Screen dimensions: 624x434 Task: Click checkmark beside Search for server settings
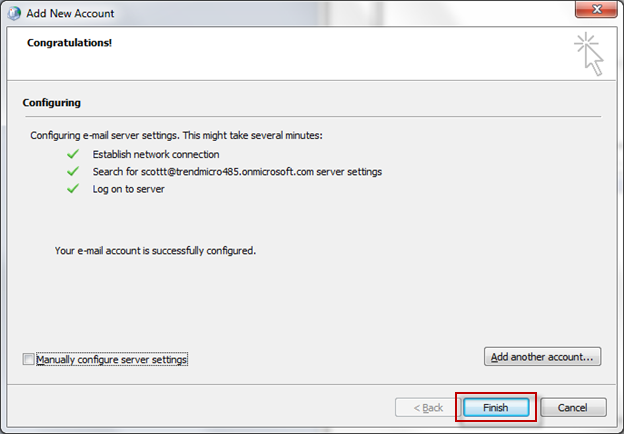point(71,172)
